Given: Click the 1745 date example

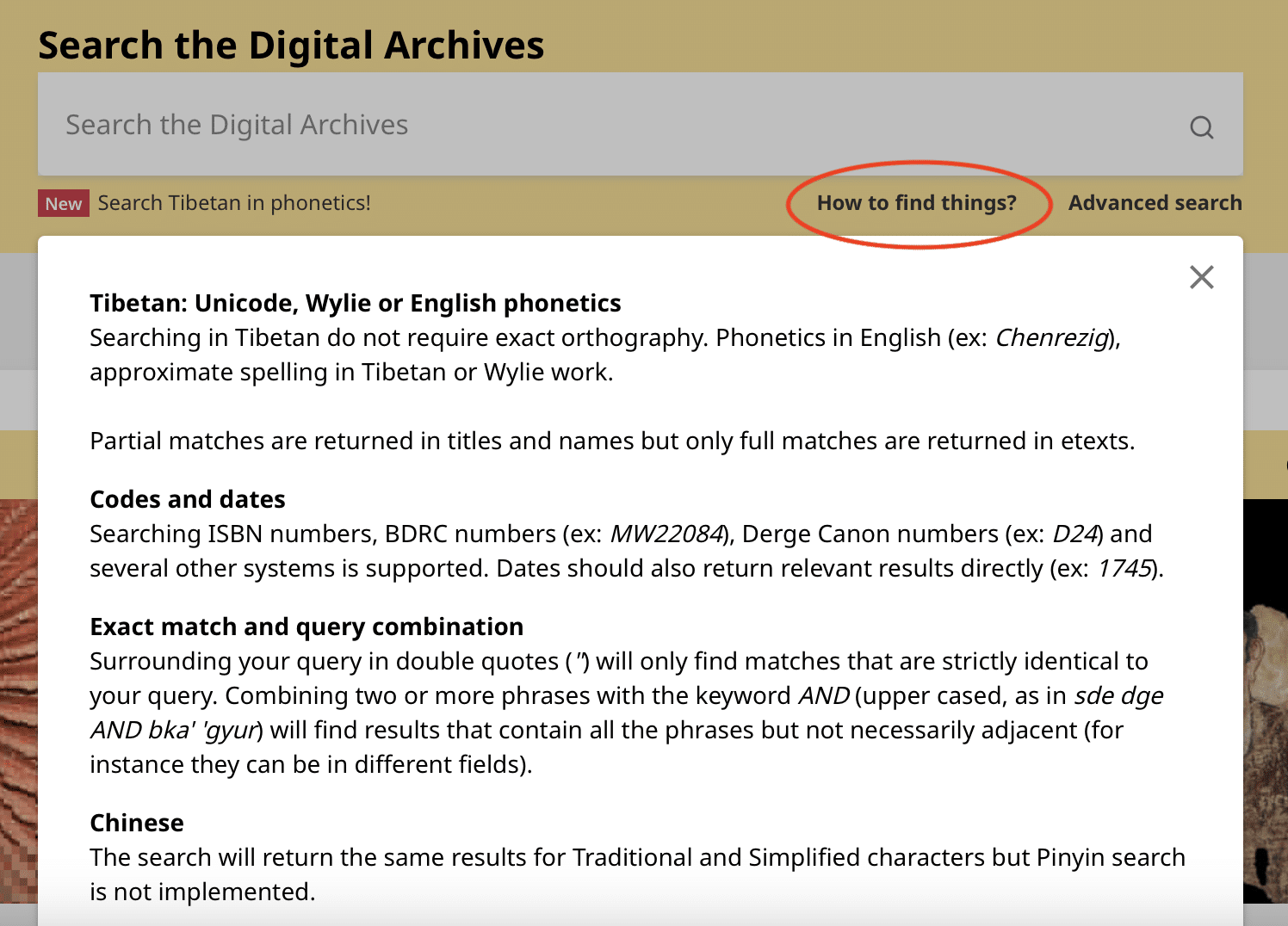Looking at the screenshot, I should pyautogui.click(x=1125, y=568).
